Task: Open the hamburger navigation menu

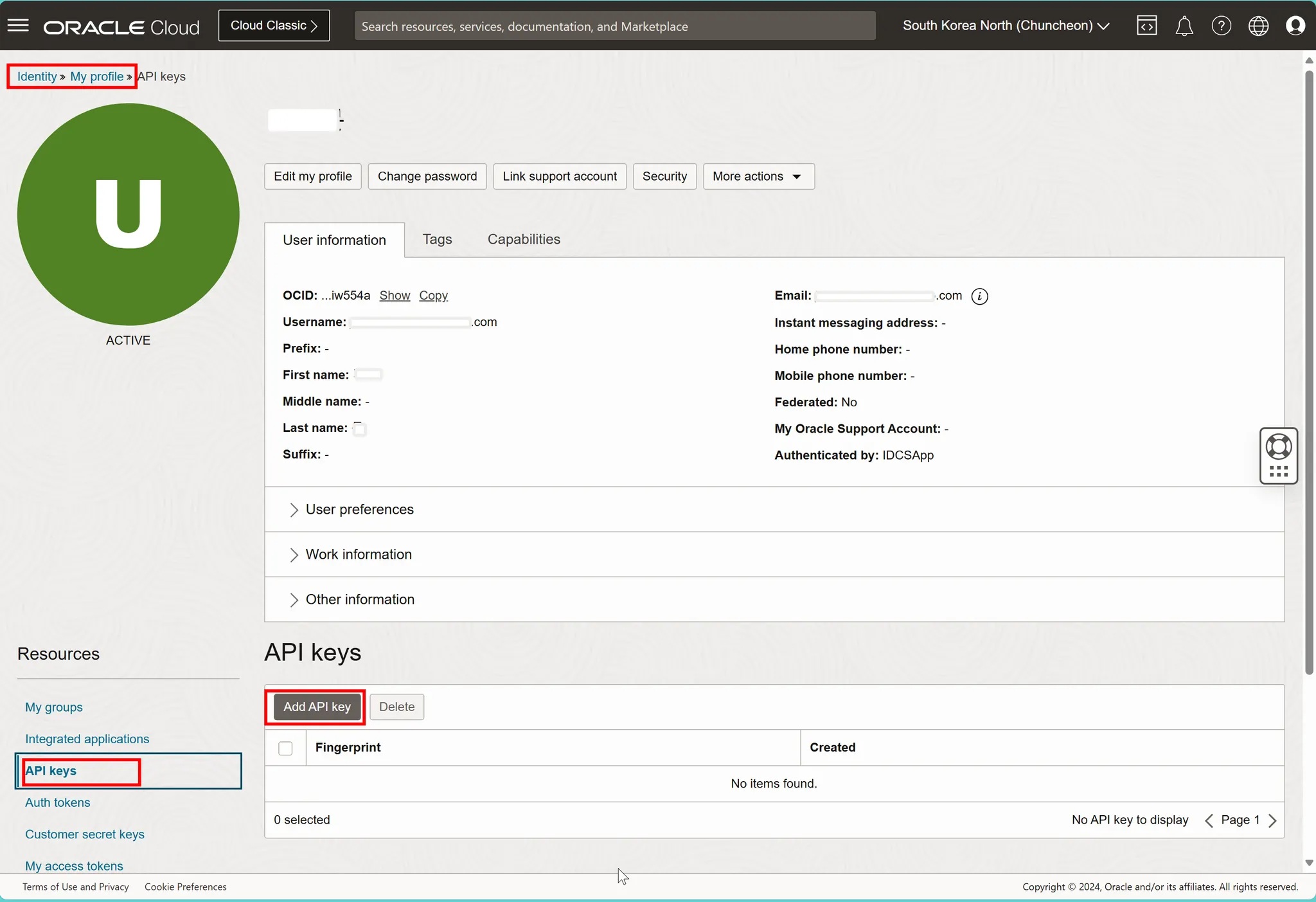Action: coord(18,26)
